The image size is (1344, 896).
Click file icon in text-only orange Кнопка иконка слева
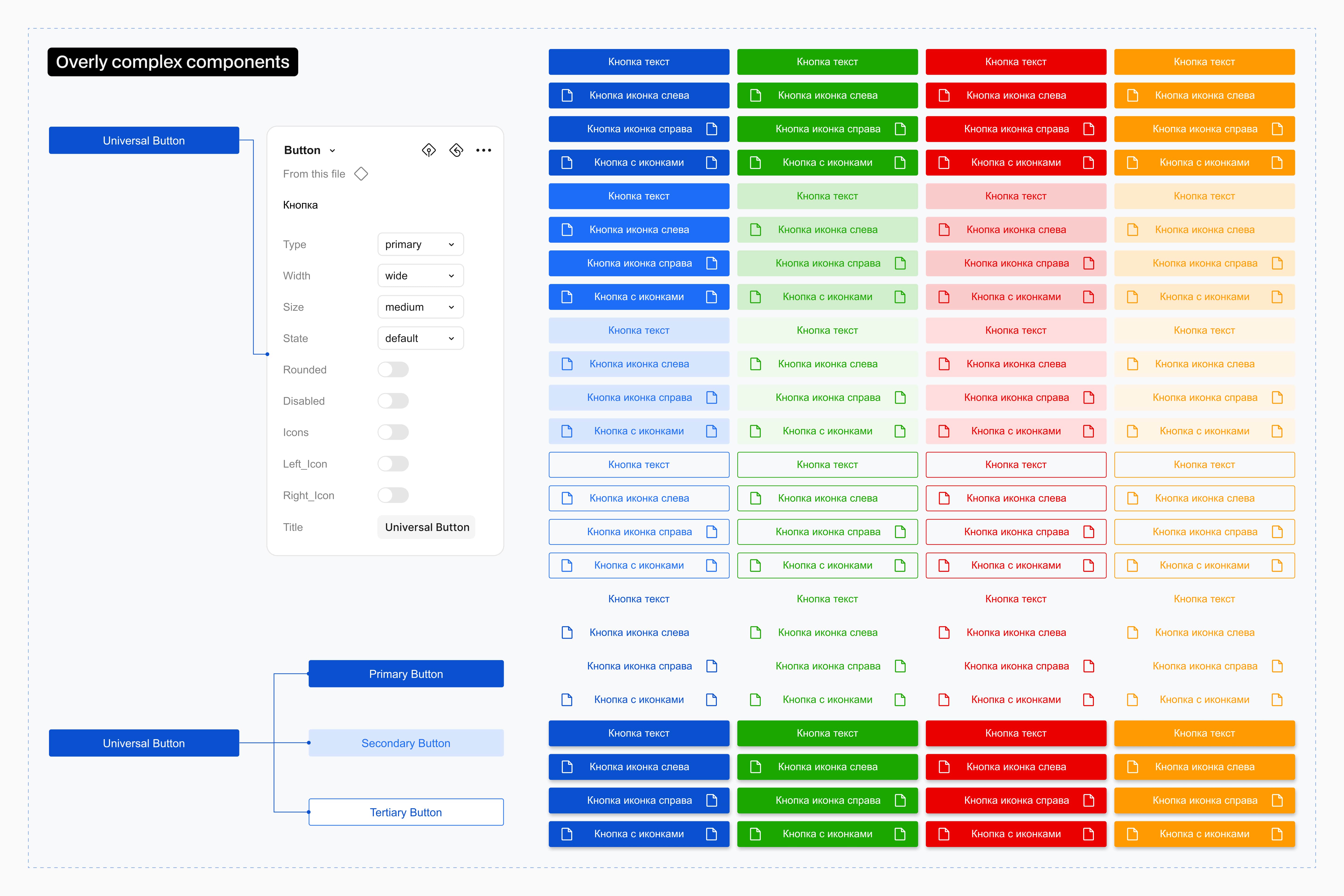coord(1133,633)
